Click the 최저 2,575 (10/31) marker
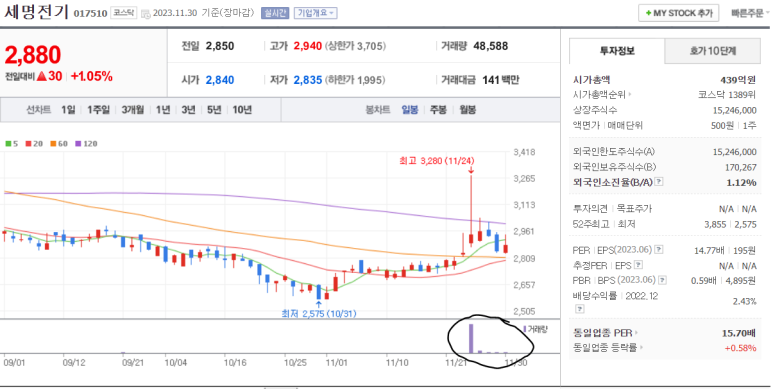The image size is (773, 389). click(318, 314)
